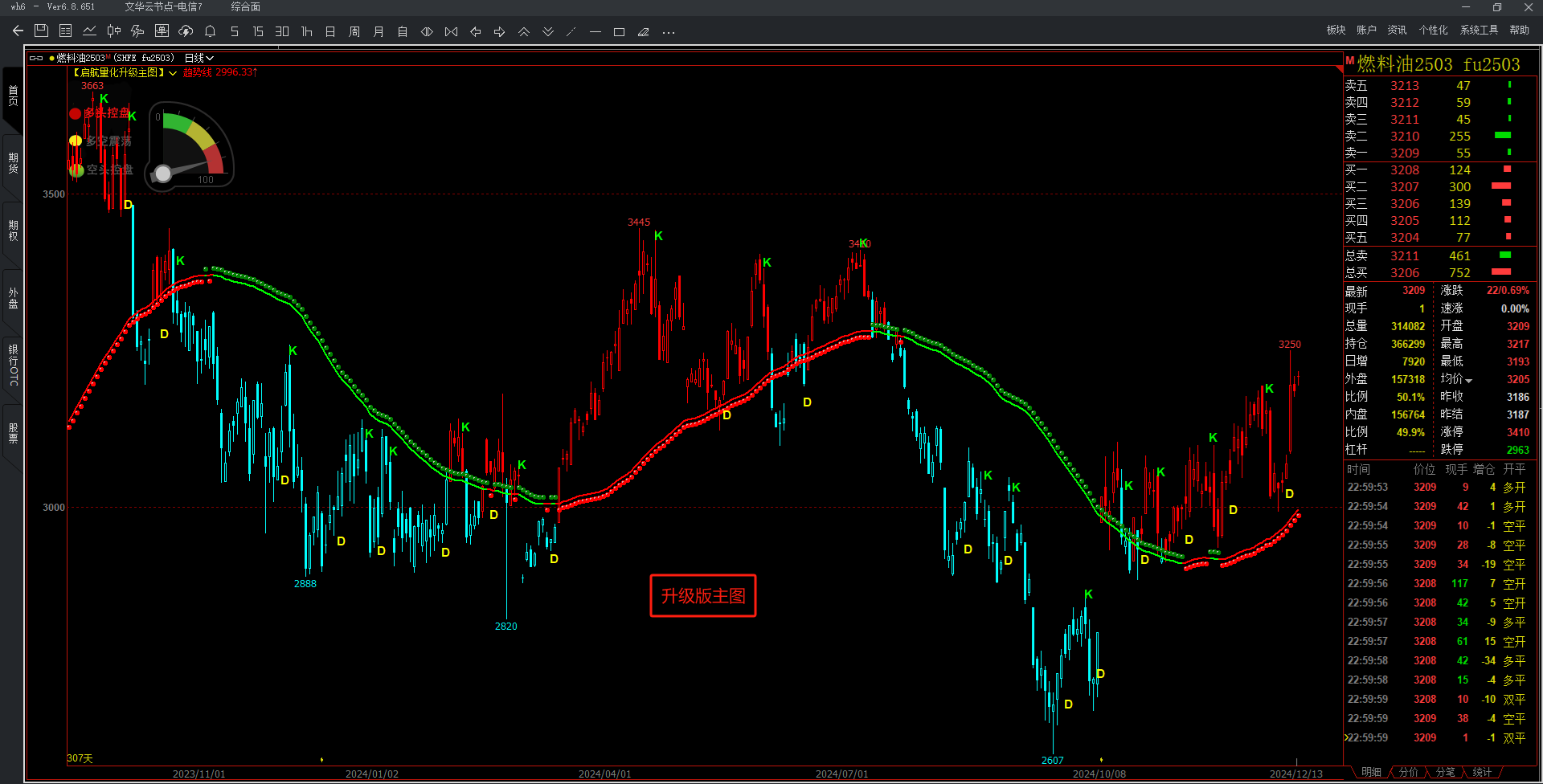Switch to the 分笔 bottom tab
This screenshot has height=784, width=1543.
1445,772
